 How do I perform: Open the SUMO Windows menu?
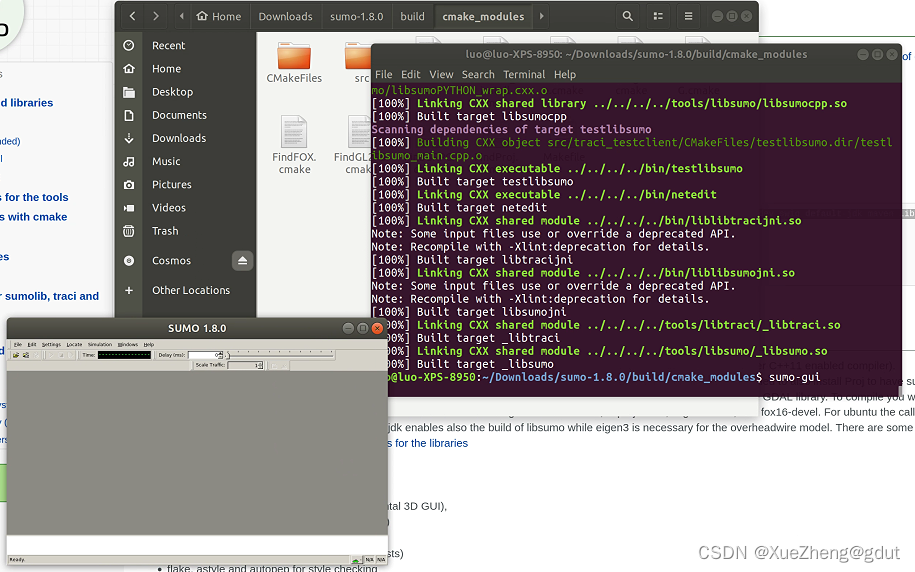[x=128, y=344]
